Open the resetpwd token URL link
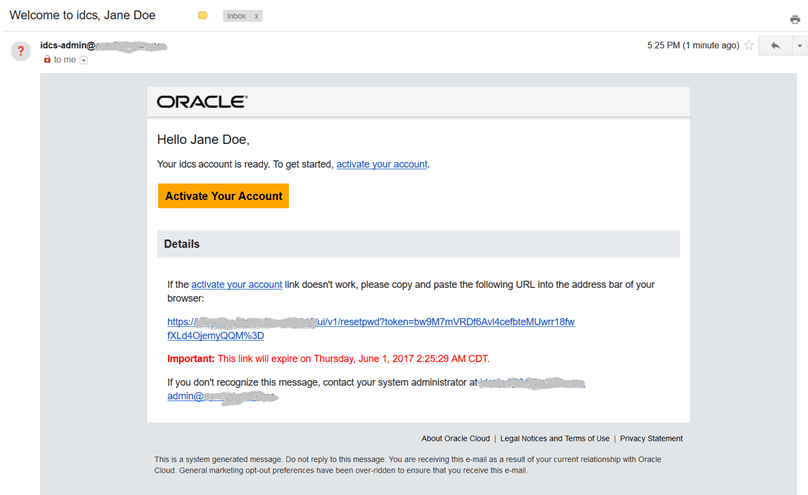Viewport: 808px width, 495px height. pyautogui.click(x=370, y=322)
